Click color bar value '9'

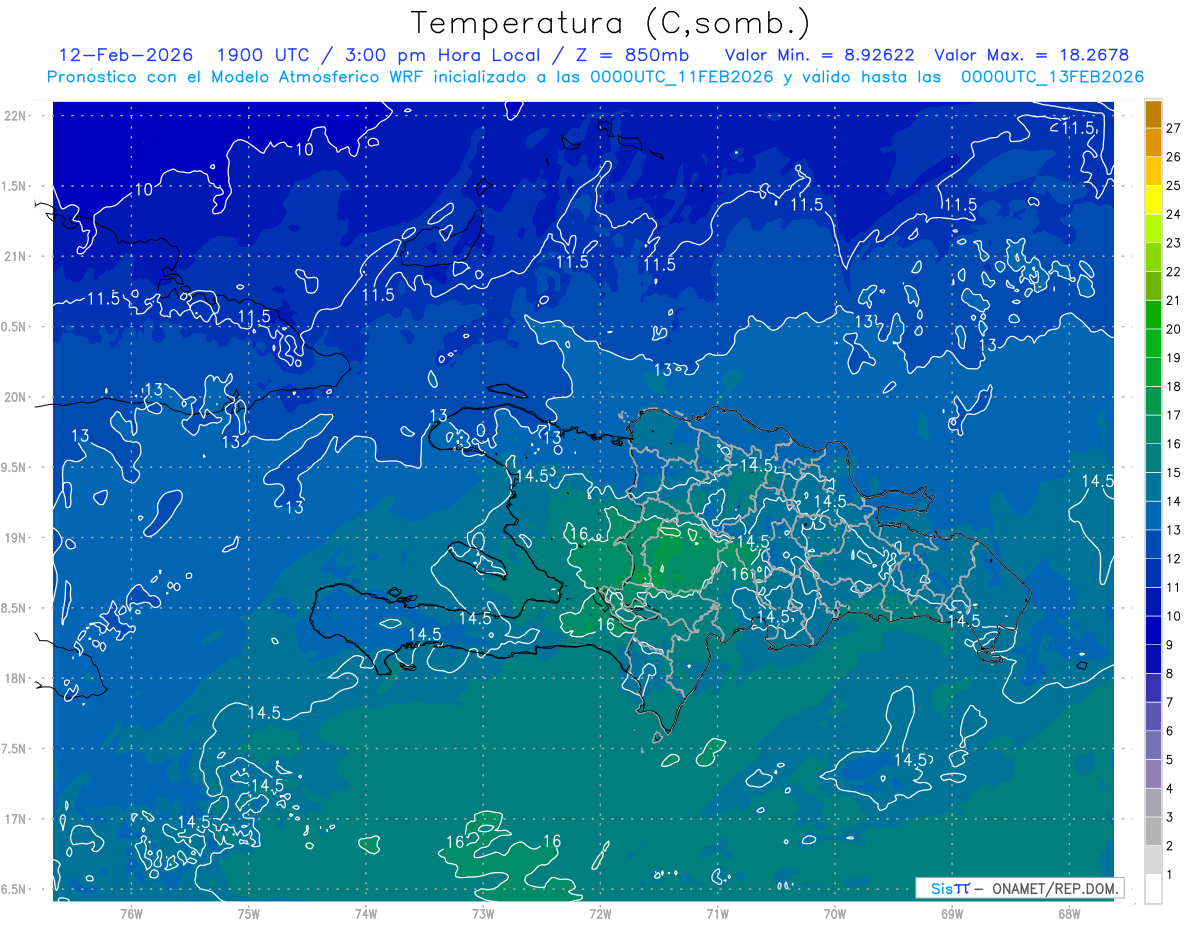point(1170,645)
